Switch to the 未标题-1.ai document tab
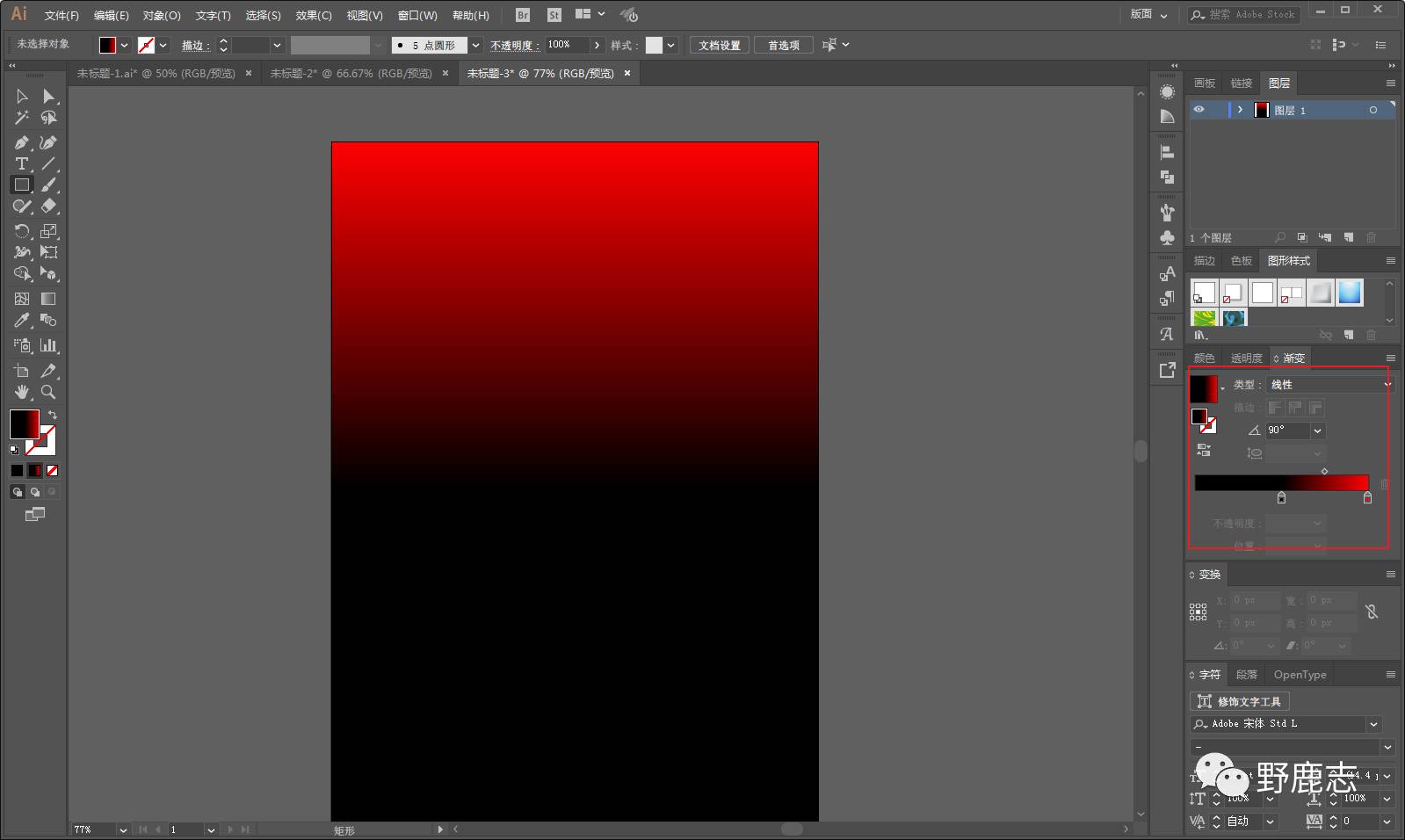Image resolution: width=1405 pixels, height=840 pixels. [156, 74]
